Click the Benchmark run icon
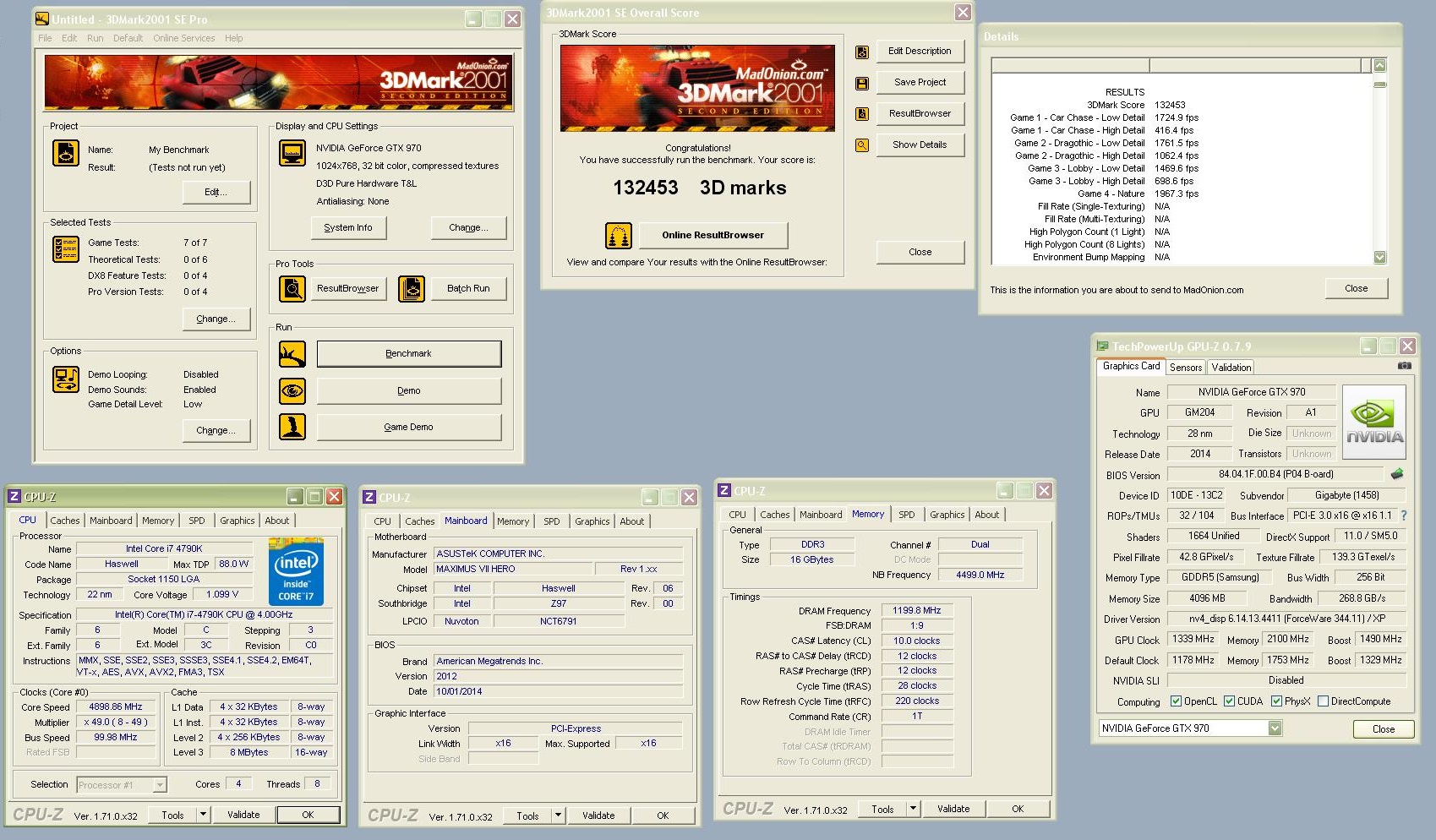This screenshot has width=1436, height=840. point(292,354)
